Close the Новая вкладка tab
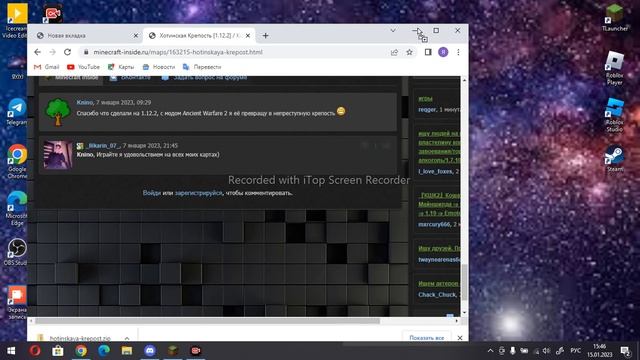 [x=136, y=36]
